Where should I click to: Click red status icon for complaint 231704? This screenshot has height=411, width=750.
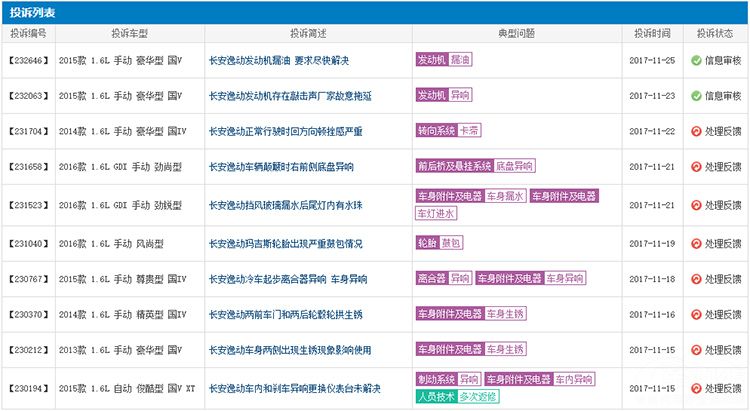[x=696, y=131]
